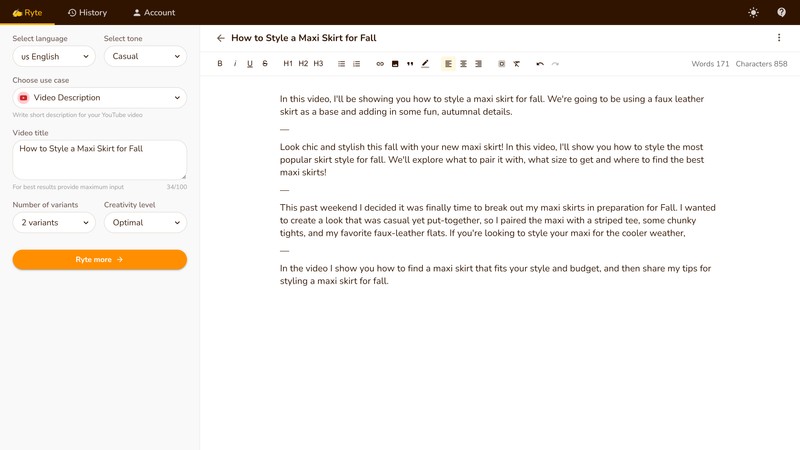Click the bulleted list icon
The width and height of the screenshot is (800, 450).
tap(342, 64)
